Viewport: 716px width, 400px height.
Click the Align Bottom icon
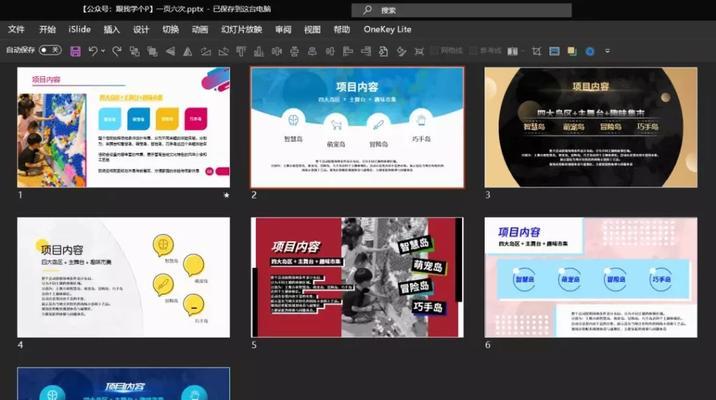coord(259,51)
